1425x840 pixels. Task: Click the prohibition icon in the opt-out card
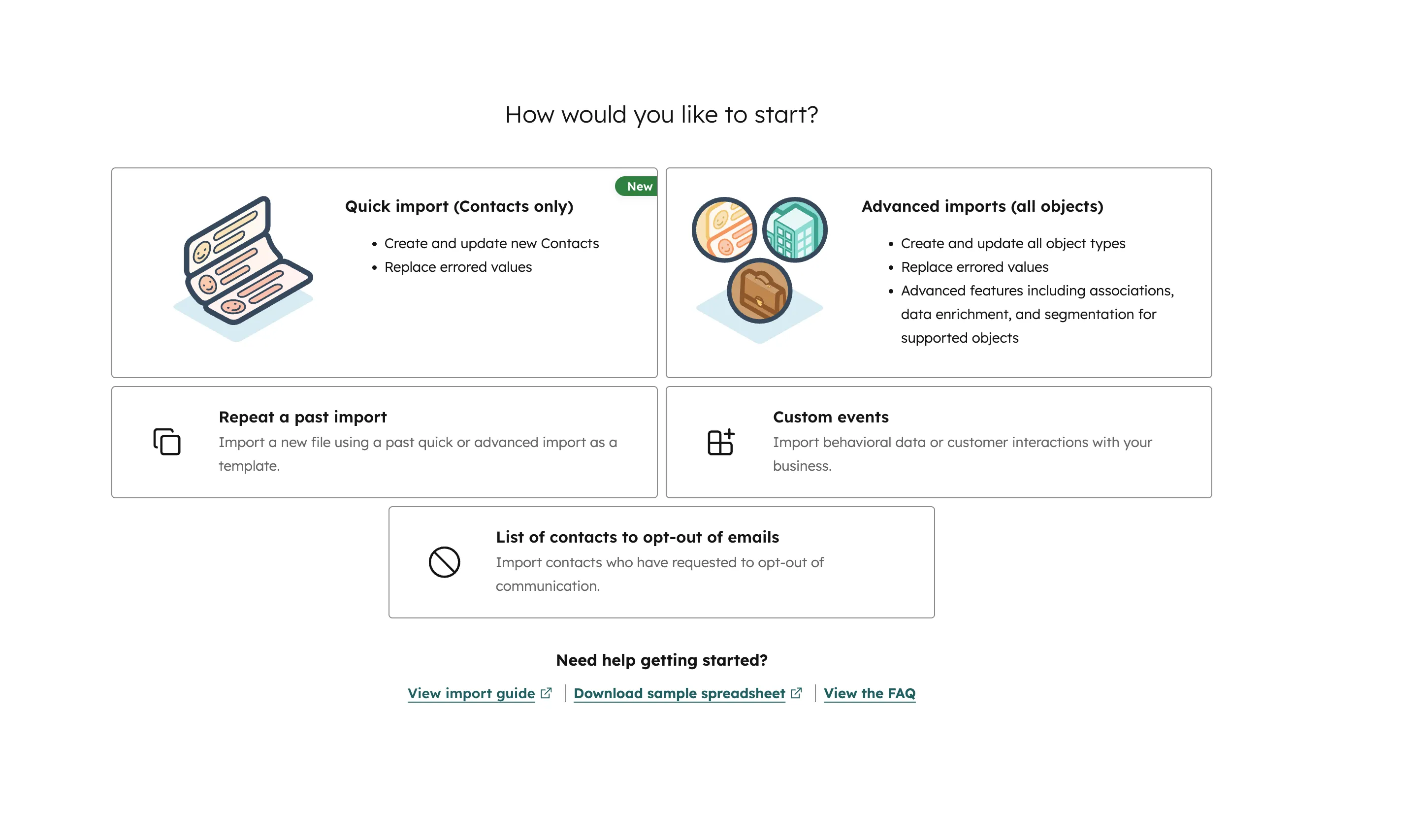(x=444, y=562)
